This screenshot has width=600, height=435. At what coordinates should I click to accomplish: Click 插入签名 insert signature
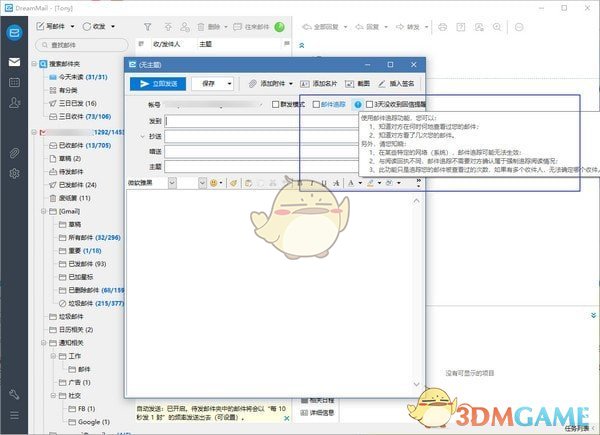pyautogui.click(x=399, y=84)
